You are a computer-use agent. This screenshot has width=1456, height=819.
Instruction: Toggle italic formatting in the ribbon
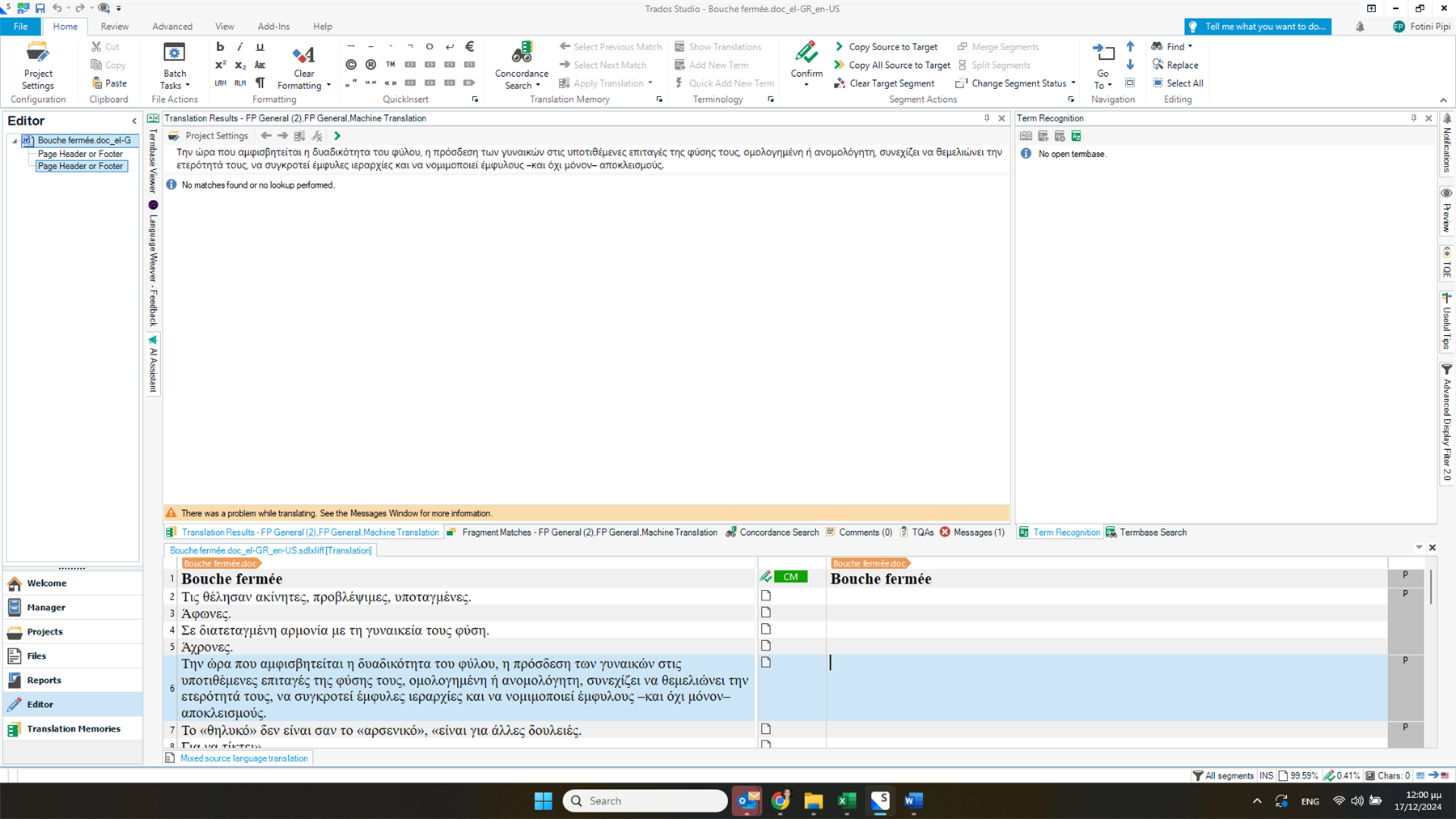click(x=239, y=46)
